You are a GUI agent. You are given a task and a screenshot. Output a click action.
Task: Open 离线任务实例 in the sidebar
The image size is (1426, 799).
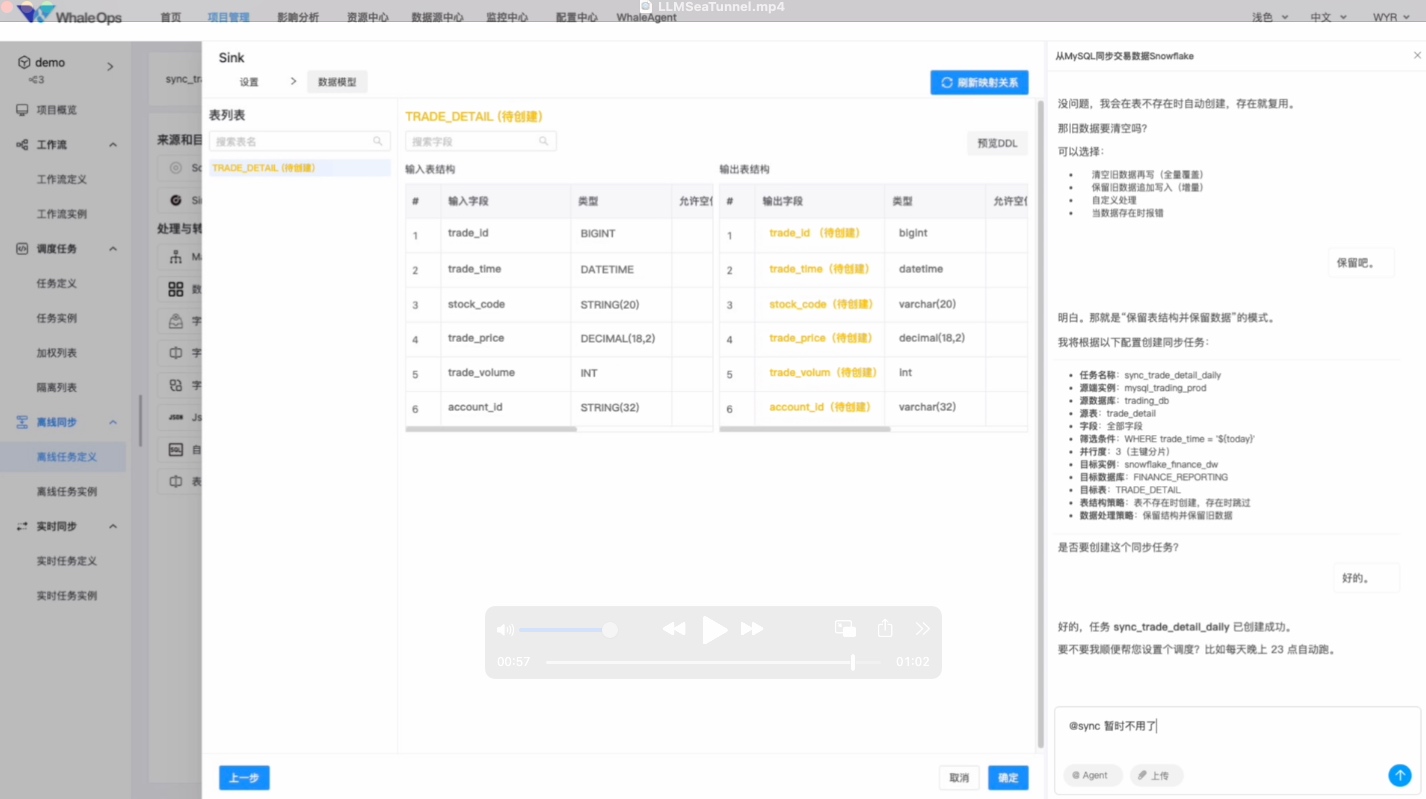pos(67,492)
